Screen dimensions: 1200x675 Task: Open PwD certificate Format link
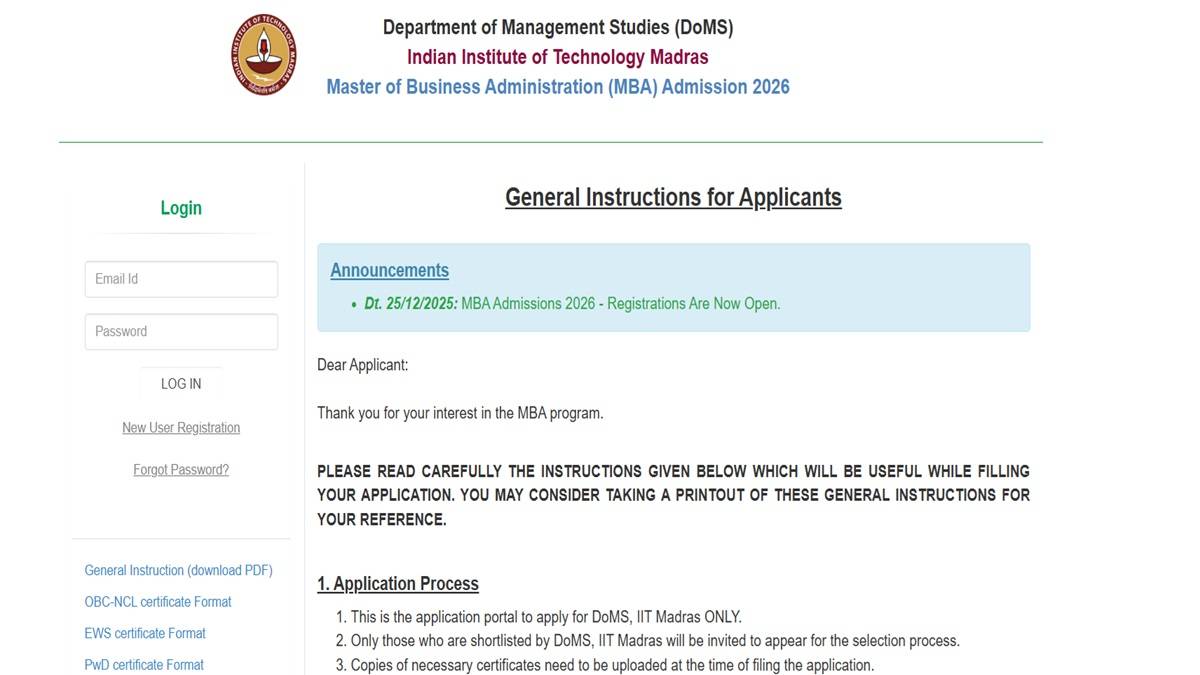click(x=144, y=664)
